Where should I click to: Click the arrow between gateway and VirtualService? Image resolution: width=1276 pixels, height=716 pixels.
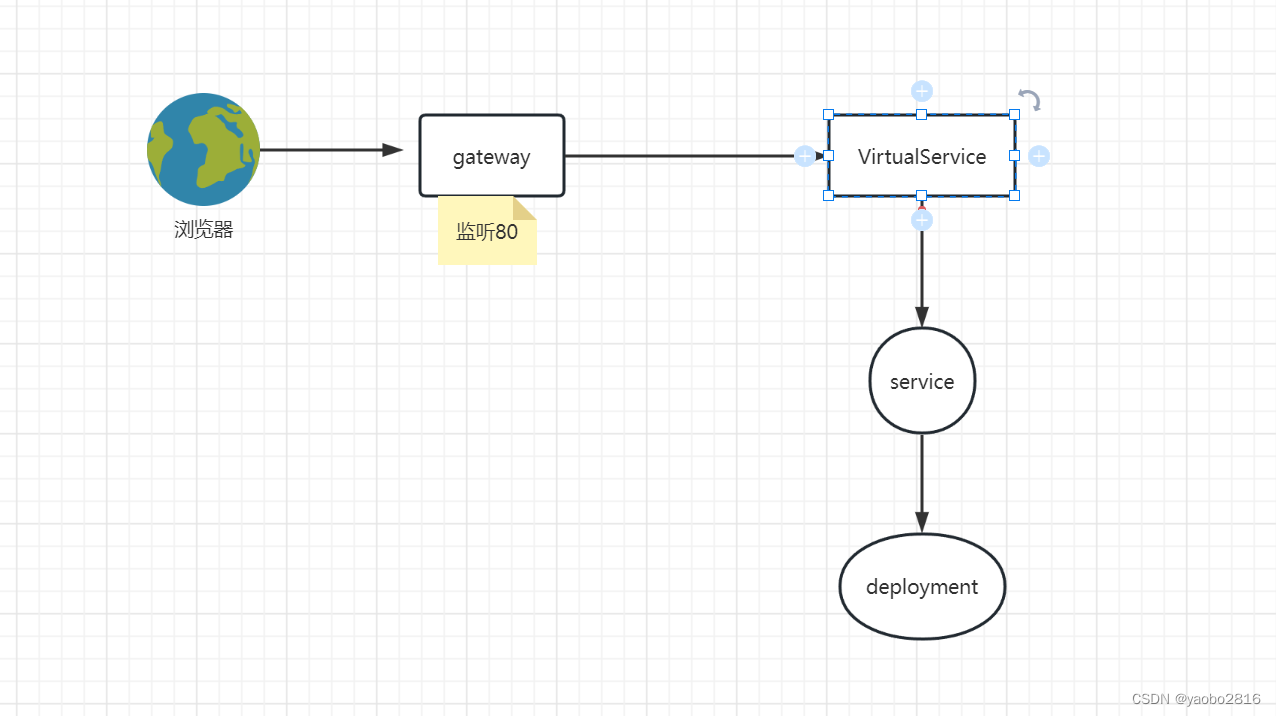pyautogui.click(x=690, y=156)
